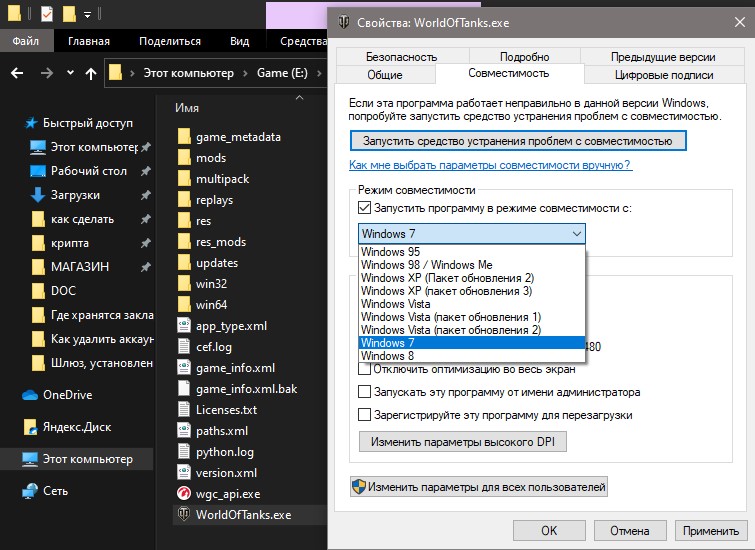This screenshot has height=550, width=755.
Task: Click the wgc_api.exe red icon
Action: (x=184, y=493)
